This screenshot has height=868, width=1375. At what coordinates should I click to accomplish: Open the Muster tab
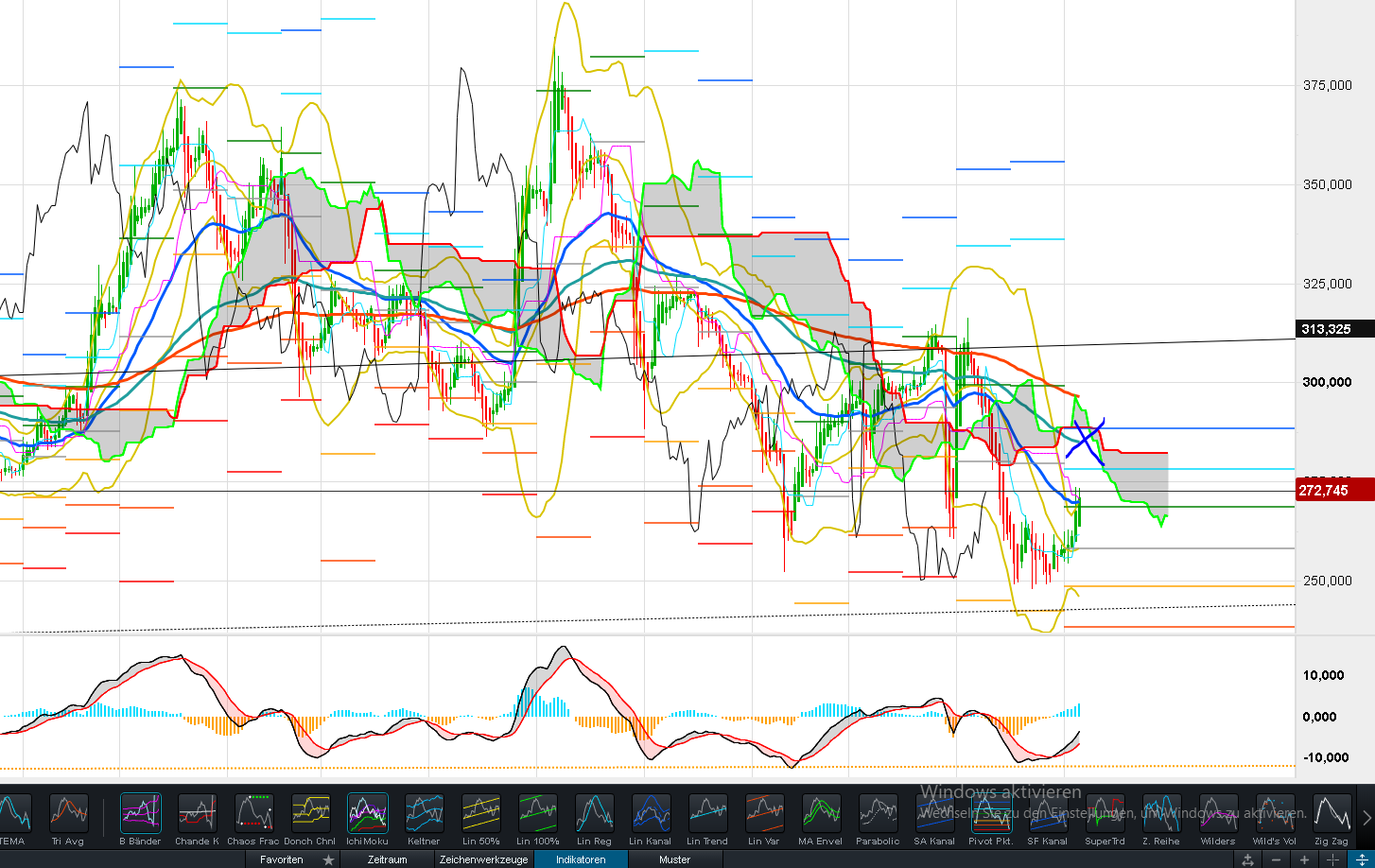click(x=675, y=859)
